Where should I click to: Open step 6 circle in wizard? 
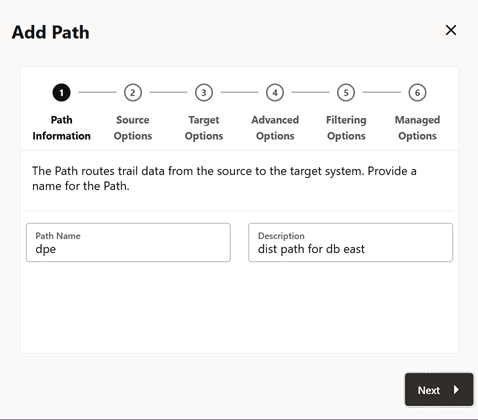point(417,92)
